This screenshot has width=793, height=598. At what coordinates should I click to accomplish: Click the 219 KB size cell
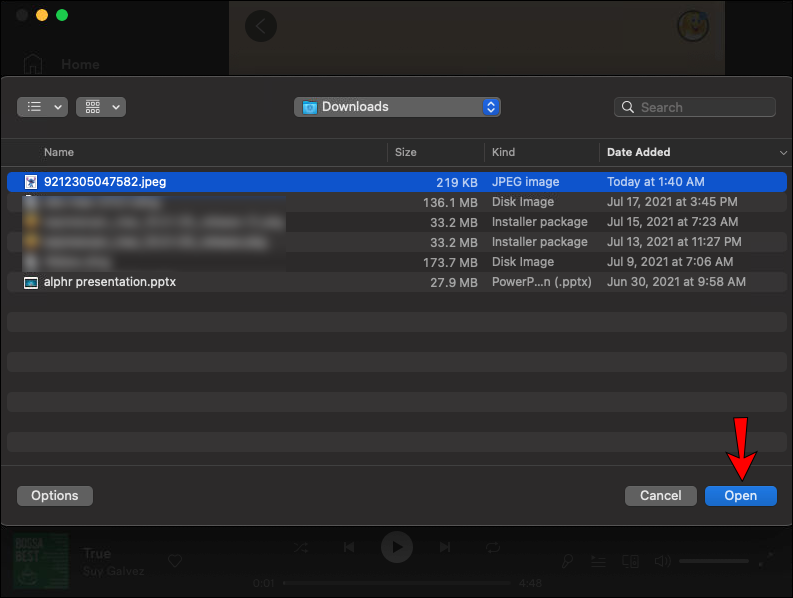point(457,182)
